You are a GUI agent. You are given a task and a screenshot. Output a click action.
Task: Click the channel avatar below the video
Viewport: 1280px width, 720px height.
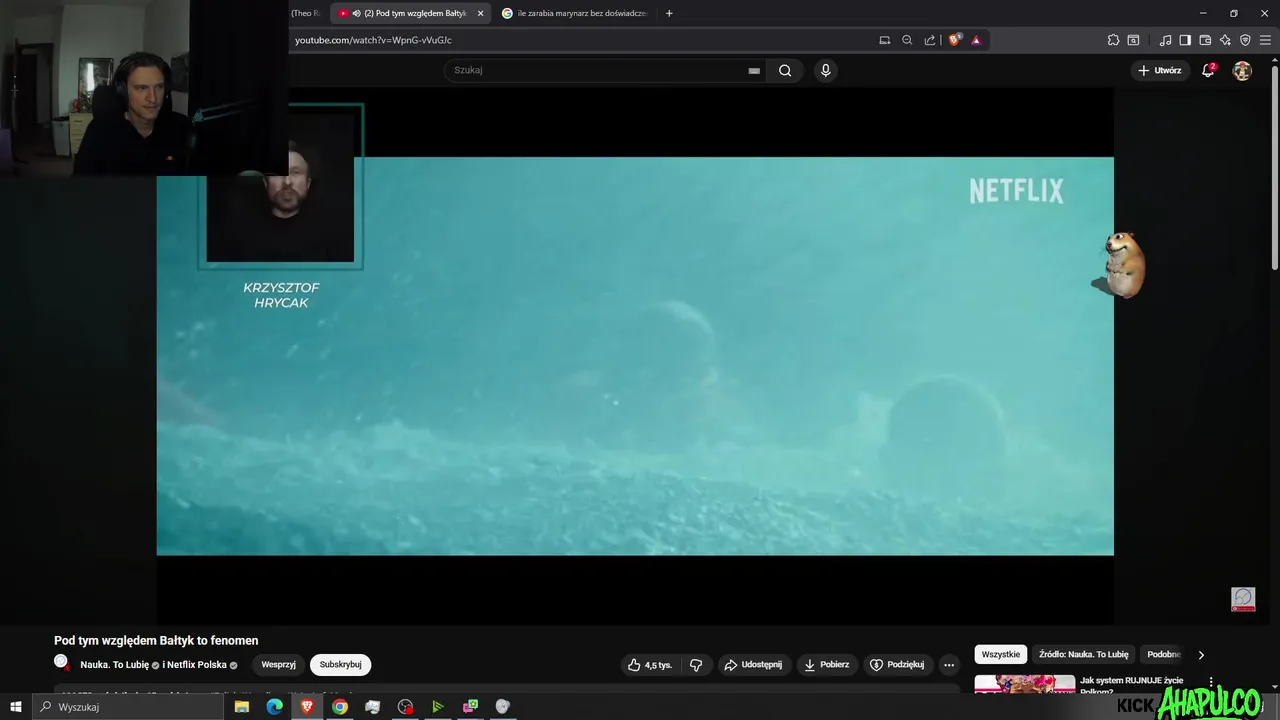click(x=62, y=663)
